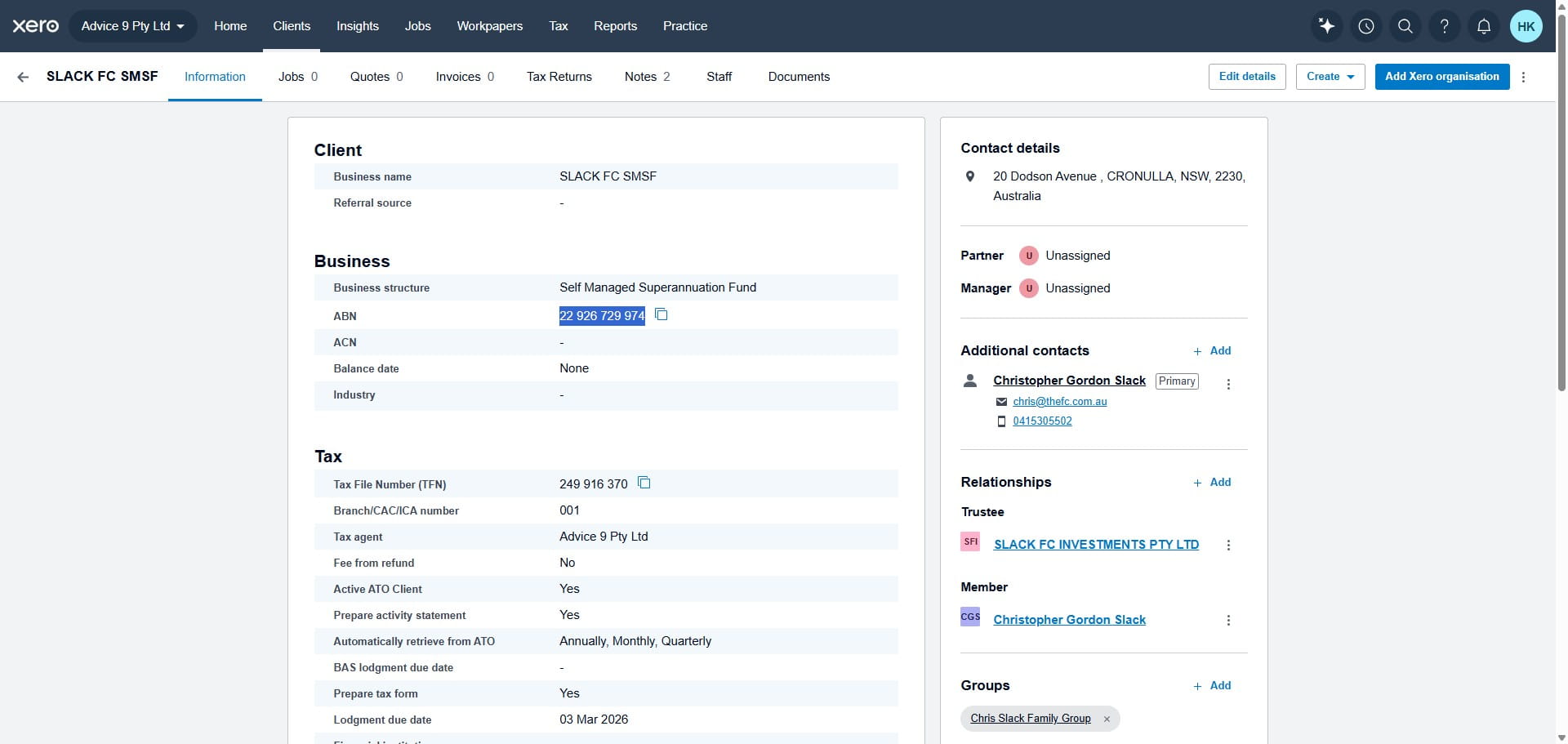This screenshot has width=1568, height=744.
Task: Open options menu for member Christopher Gordon Slack
Action: click(x=1228, y=620)
